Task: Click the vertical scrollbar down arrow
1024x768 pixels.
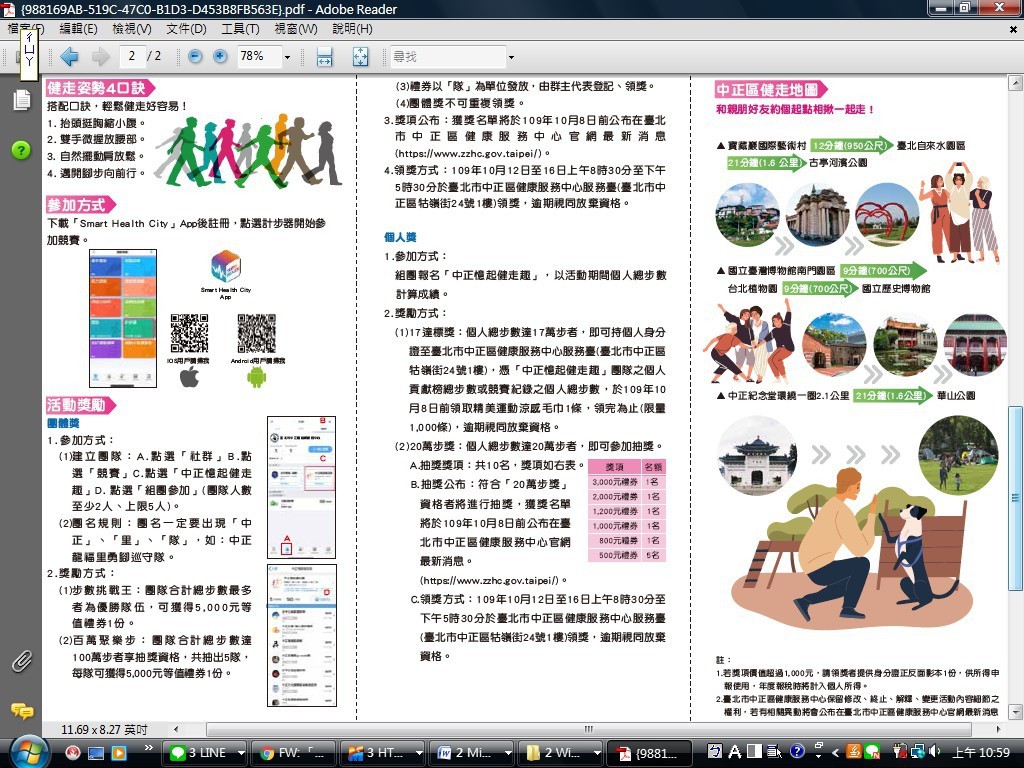Action: 1015,712
